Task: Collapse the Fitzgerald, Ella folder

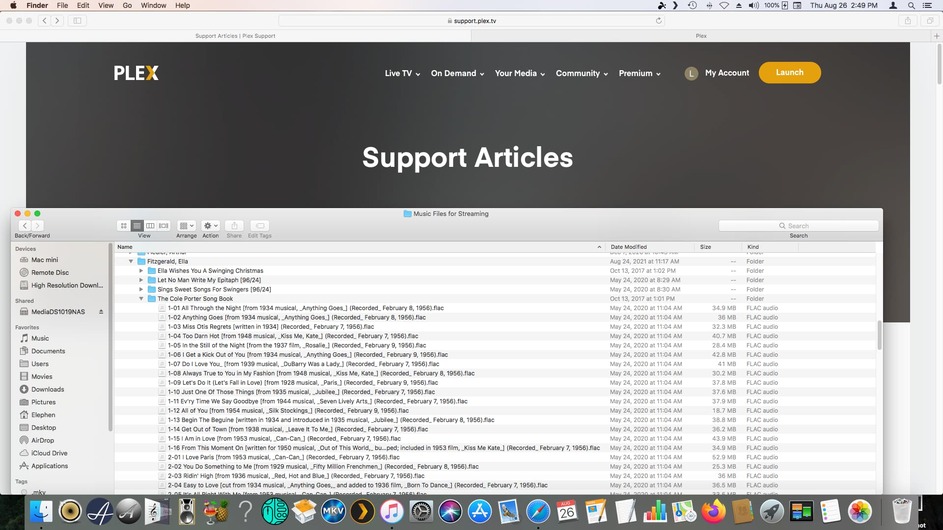Action: [x=131, y=262]
